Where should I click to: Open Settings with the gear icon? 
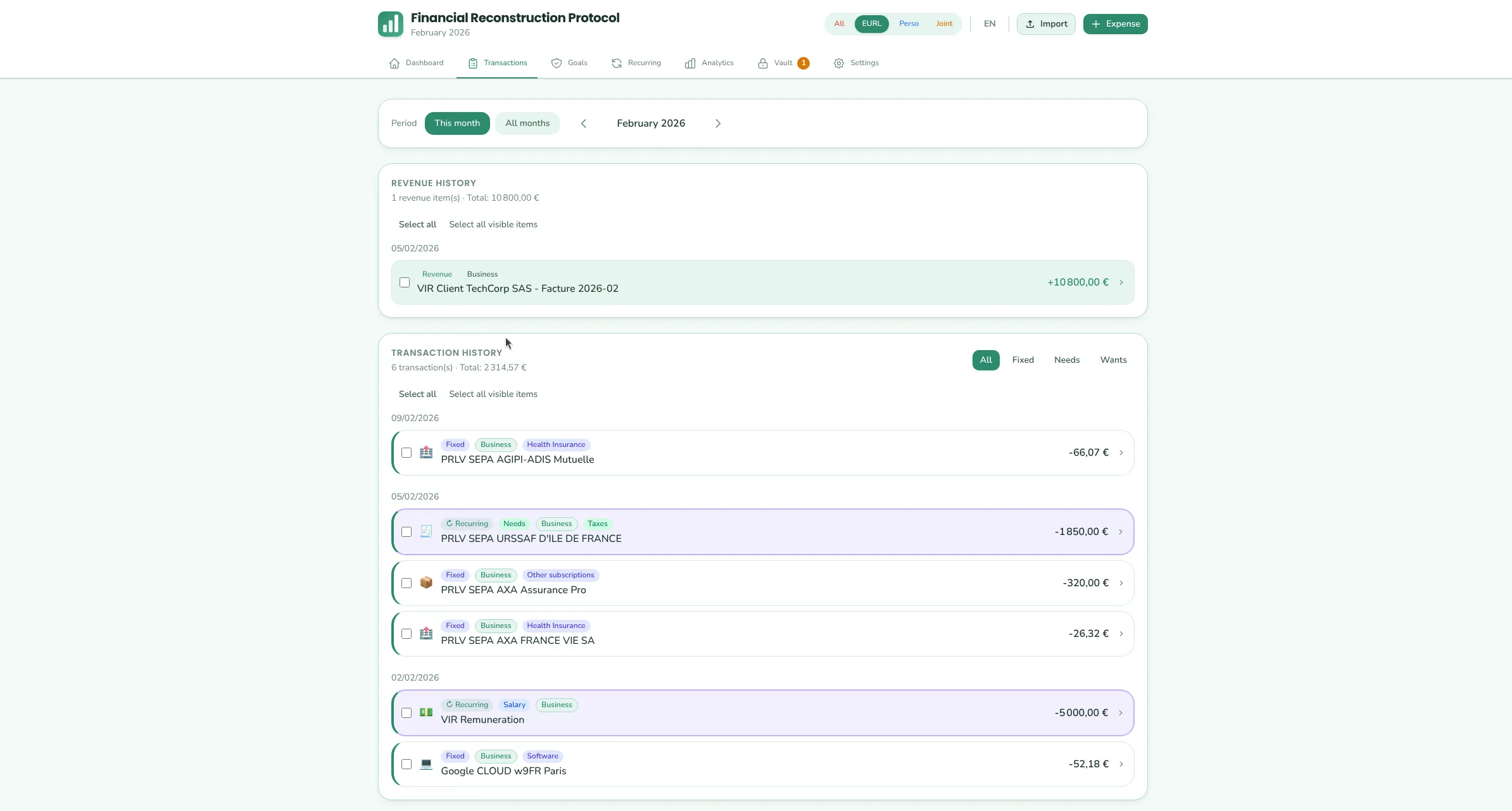click(x=838, y=63)
